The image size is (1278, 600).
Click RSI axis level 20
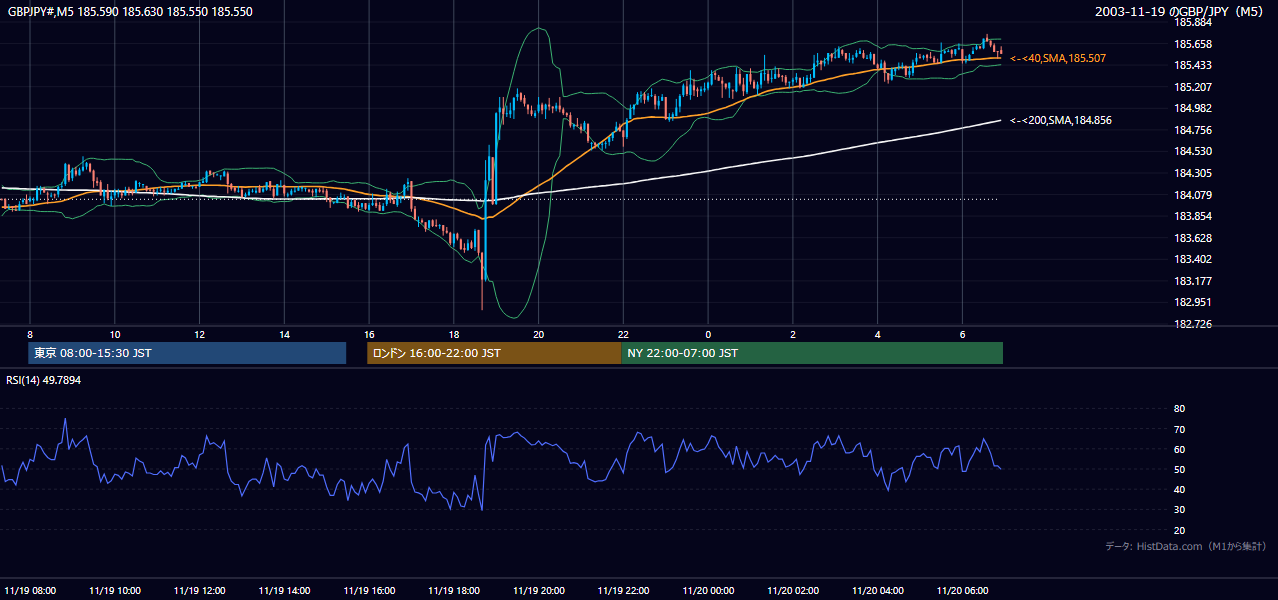pyautogui.click(x=1179, y=530)
